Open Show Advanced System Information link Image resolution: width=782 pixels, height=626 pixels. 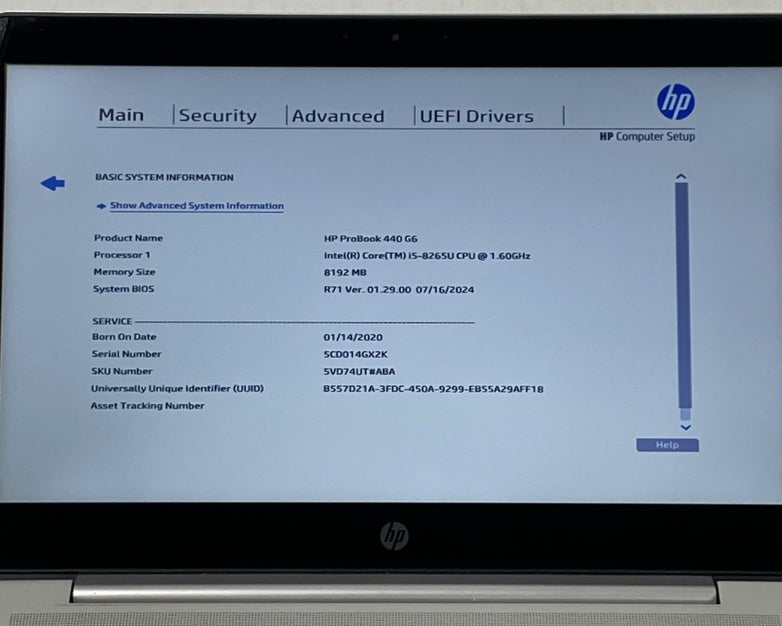197,206
